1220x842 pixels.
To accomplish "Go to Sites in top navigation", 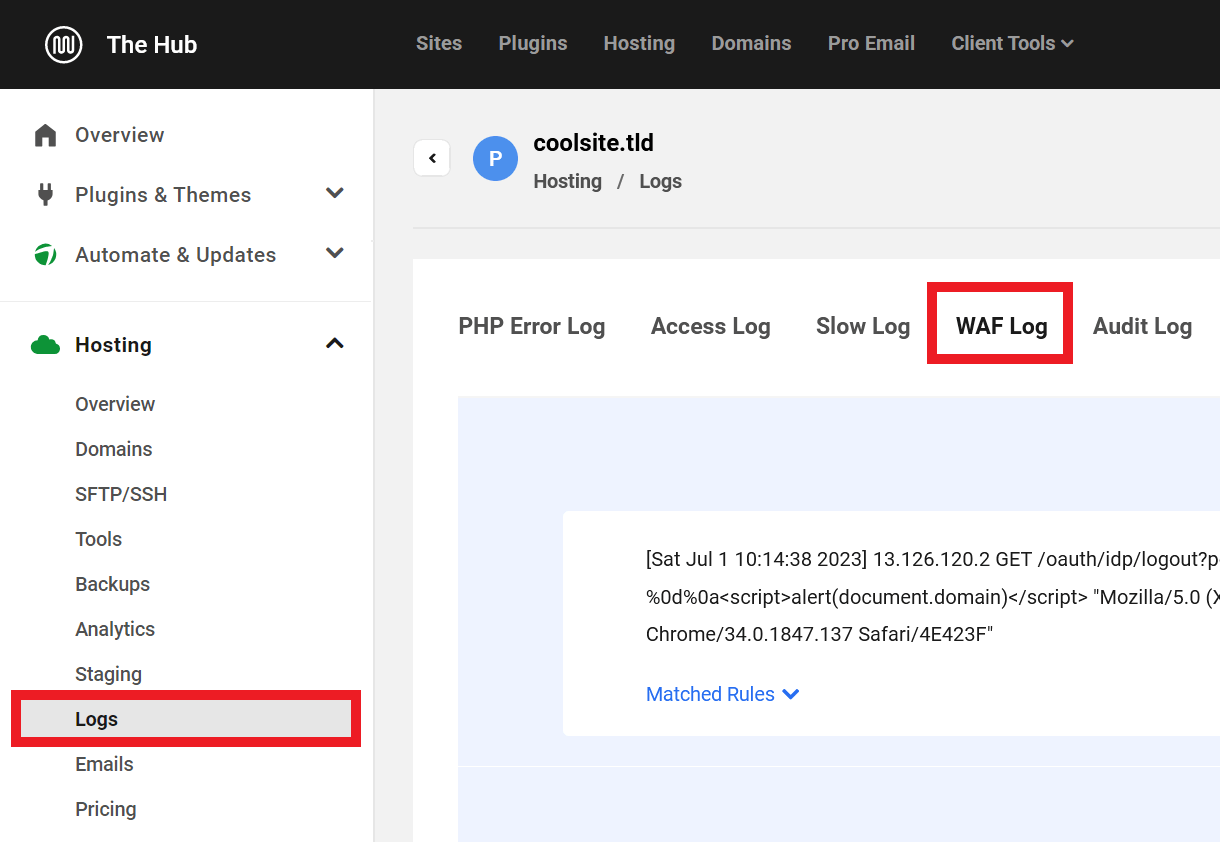I will tap(439, 43).
